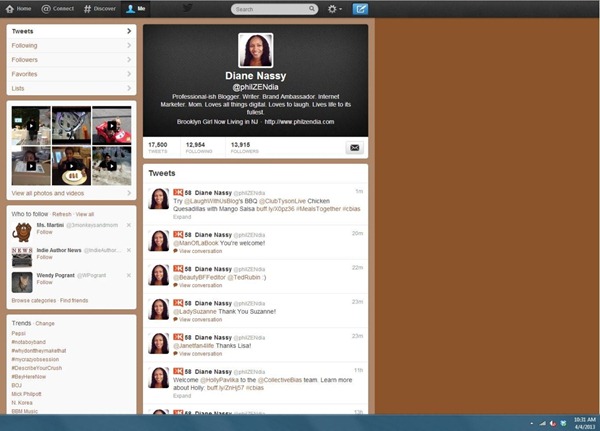
Task: Open Favorites in sidebar
Action: 71,74
